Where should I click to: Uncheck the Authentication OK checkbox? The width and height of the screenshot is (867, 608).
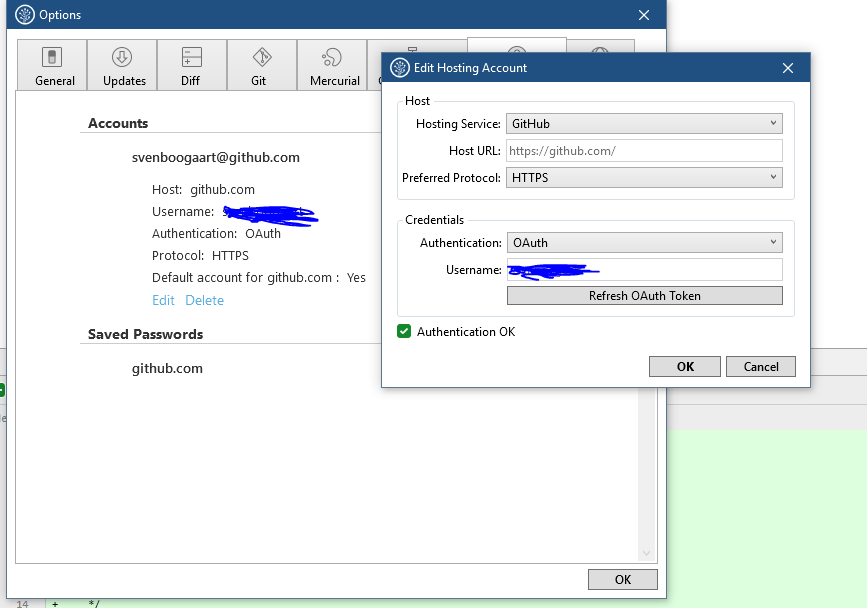click(403, 331)
